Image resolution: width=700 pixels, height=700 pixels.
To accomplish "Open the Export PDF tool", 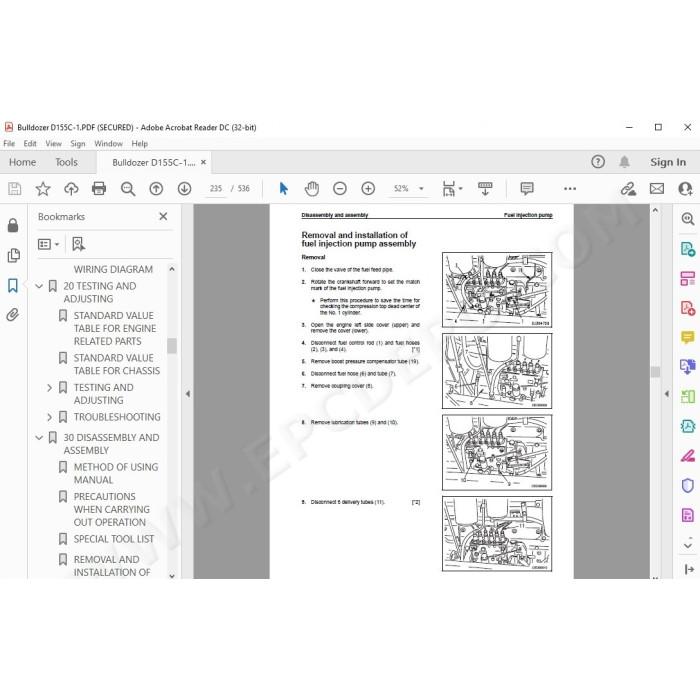I will (x=688, y=249).
